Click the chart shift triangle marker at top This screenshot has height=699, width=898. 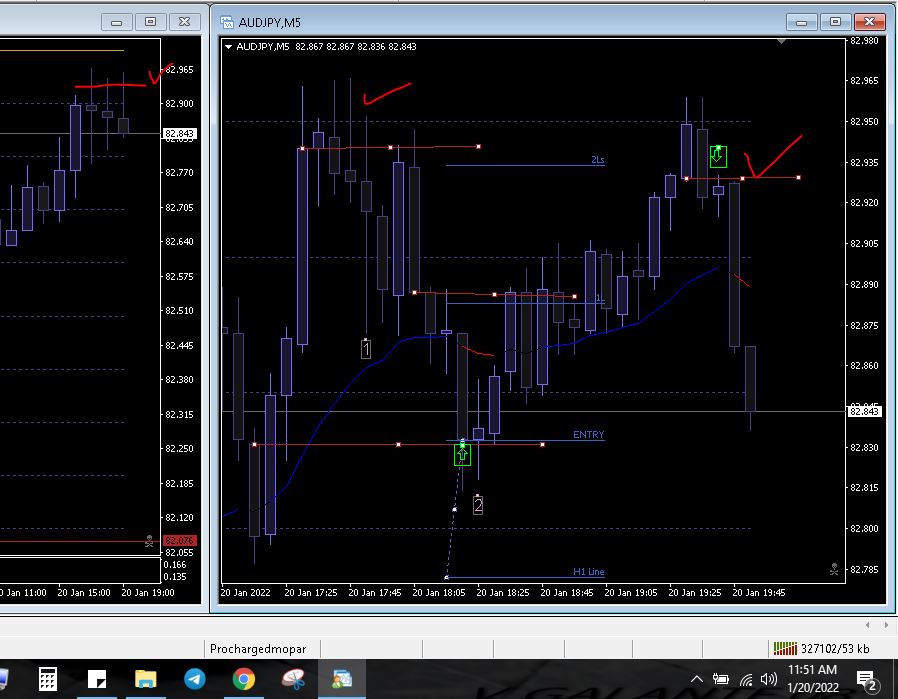point(781,41)
